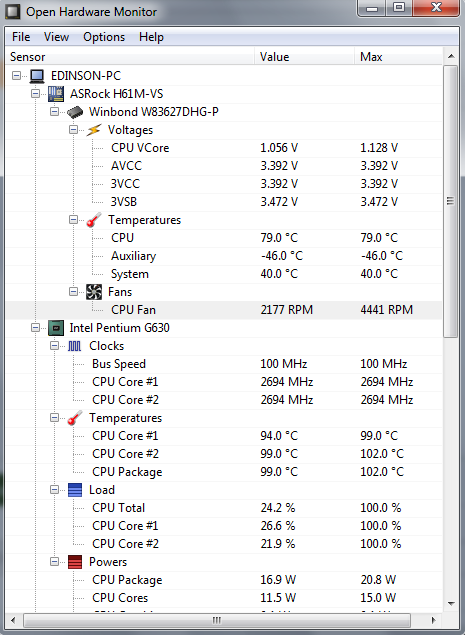Image resolution: width=465 pixels, height=635 pixels.
Task: Click the 26.6 % load value
Action: click(278, 526)
